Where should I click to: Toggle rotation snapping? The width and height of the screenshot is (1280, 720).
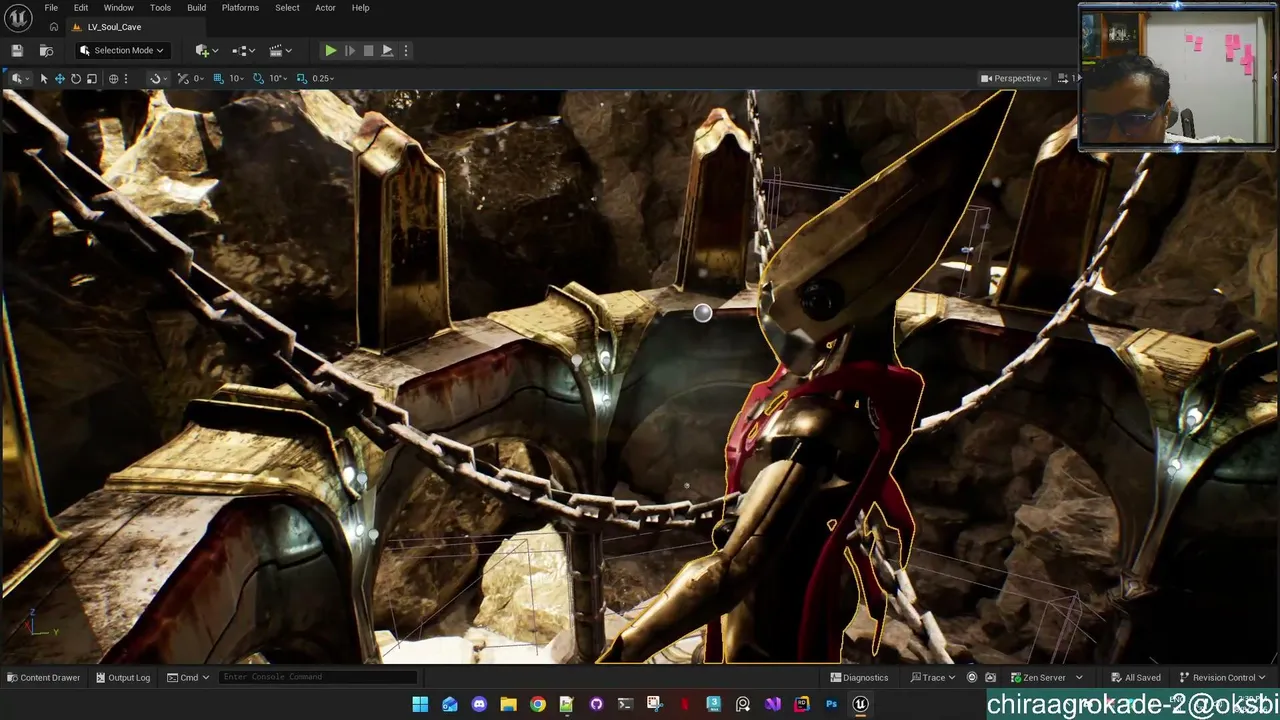pyautogui.click(x=258, y=78)
